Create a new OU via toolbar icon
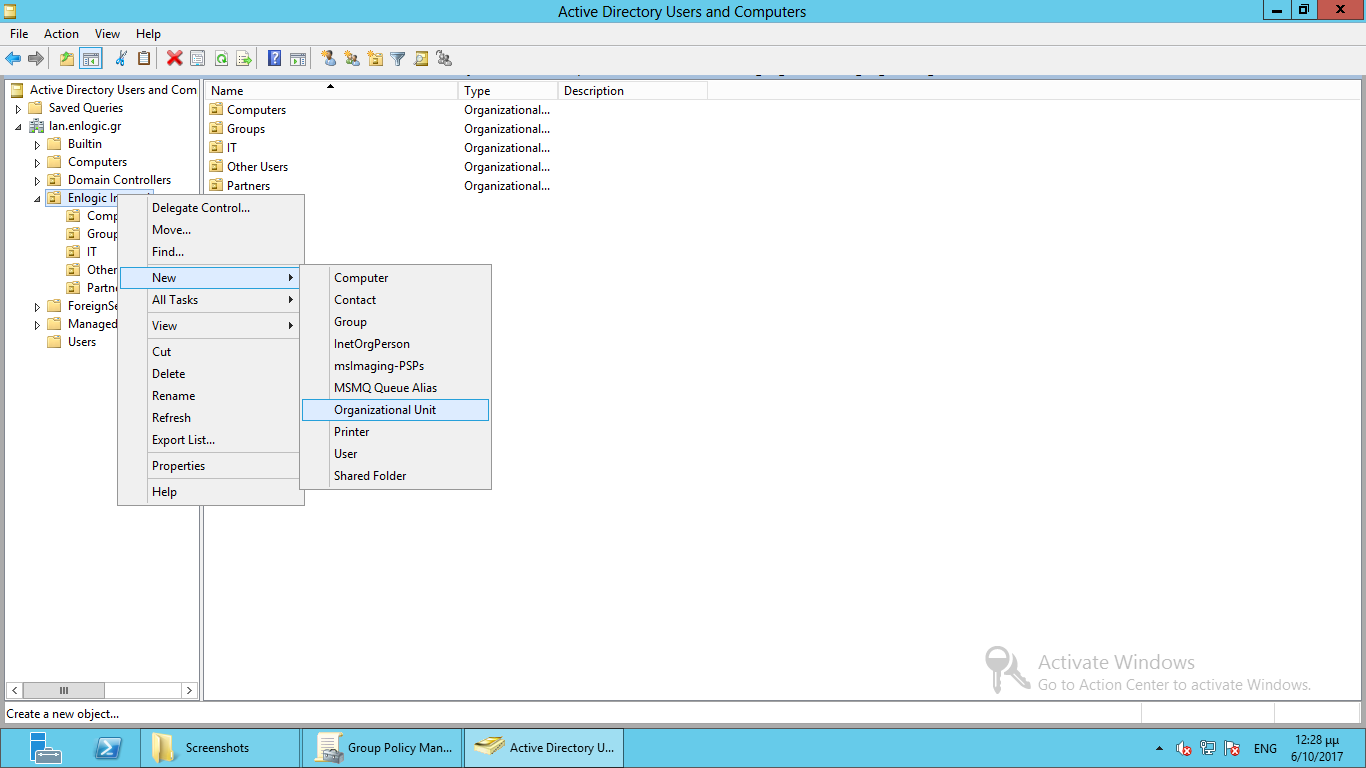The image size is (1366, 768). pyautogui.click(x=375, y=59)
